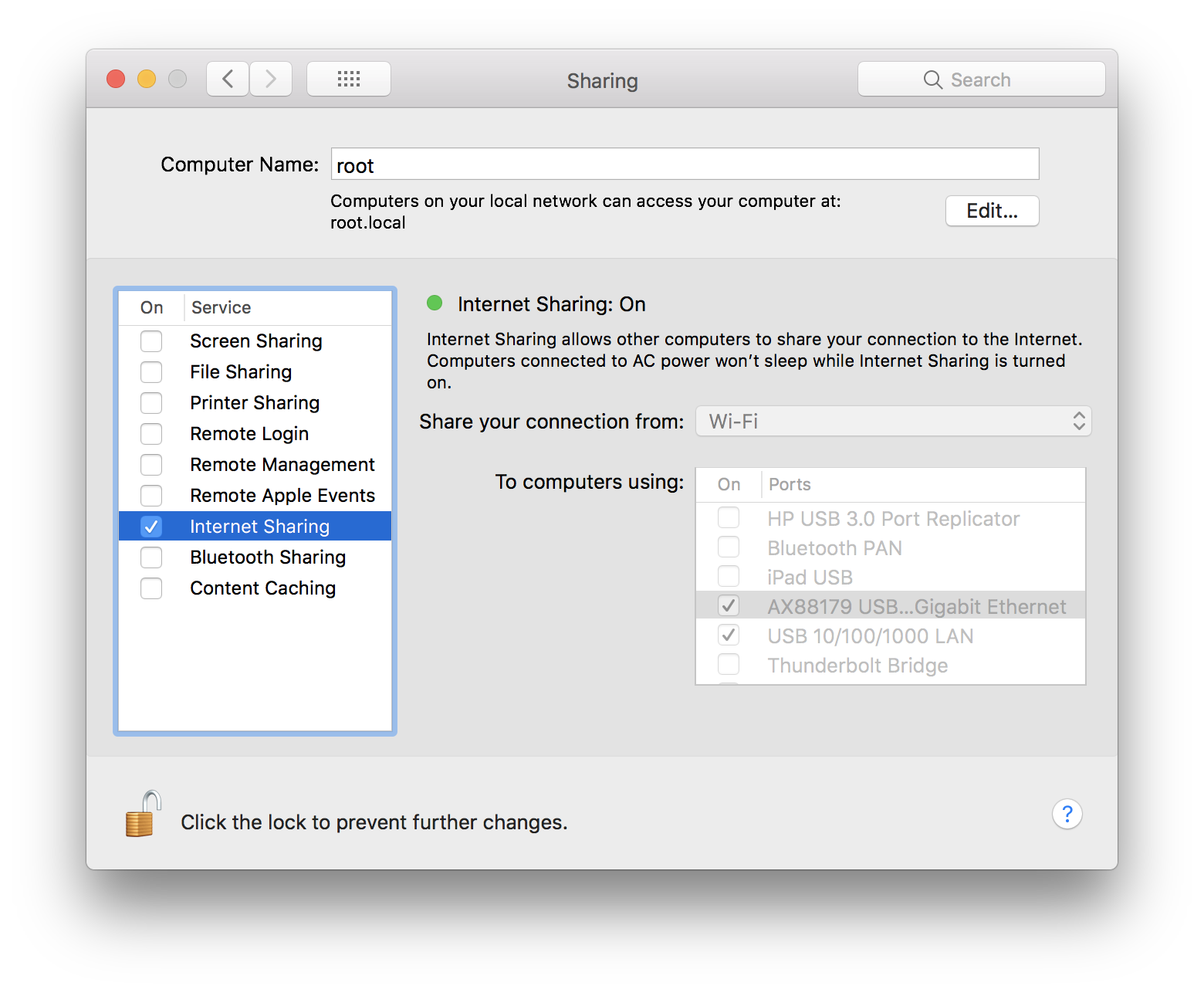This screenshot has width=1204, height=993.
Task: Click the padlock icon to lock settings
Action: click(143, 814)
